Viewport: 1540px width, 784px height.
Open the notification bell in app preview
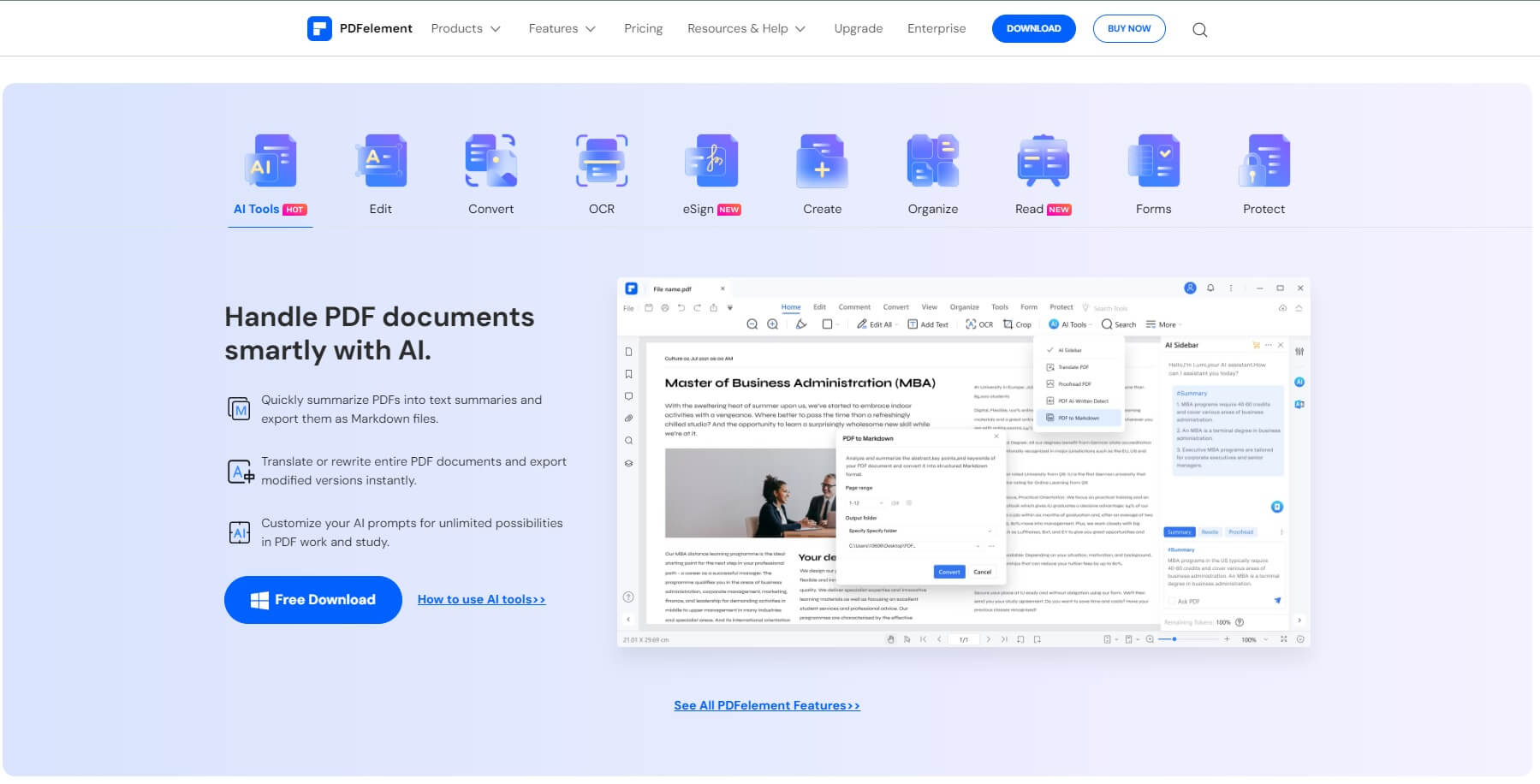click(x=1210, y=288)
